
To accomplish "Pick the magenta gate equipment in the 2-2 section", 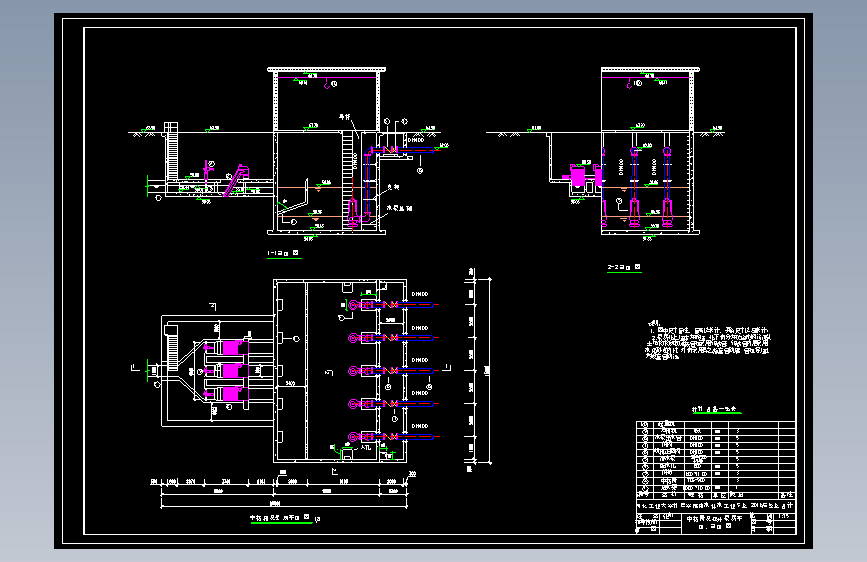I will click(x=578, y=176).
